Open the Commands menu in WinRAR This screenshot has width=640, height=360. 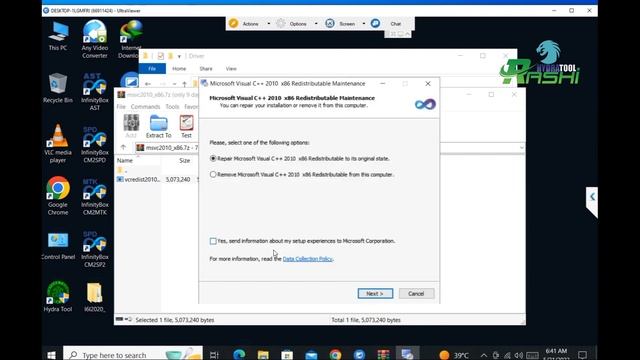145,107
